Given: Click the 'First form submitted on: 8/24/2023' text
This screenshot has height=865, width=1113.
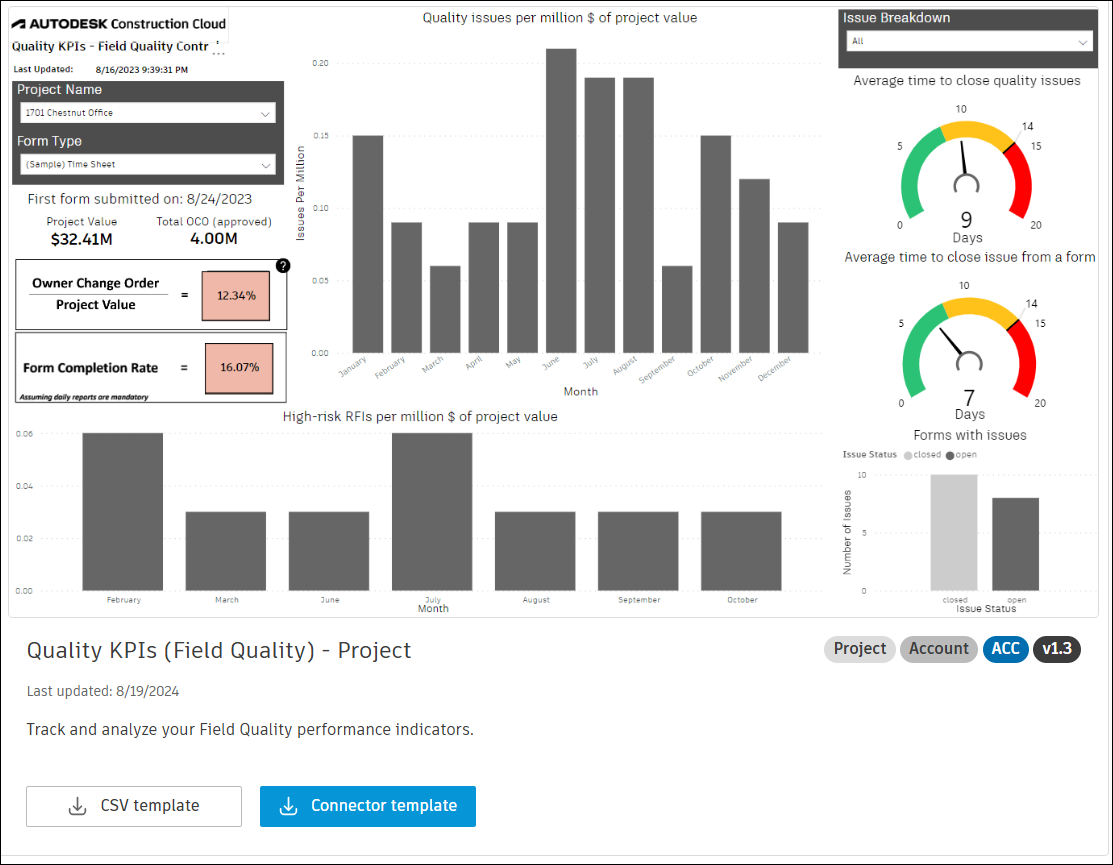Looking at the screenshot, I should click(140, 199).
